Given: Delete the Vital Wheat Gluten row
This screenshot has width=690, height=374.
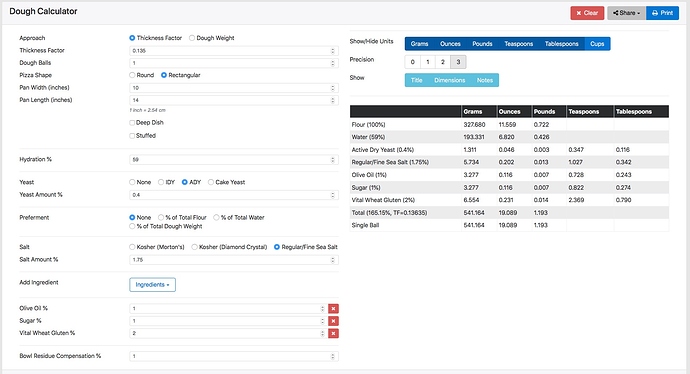Looking at the screenshot, I should click(x=333, y=334).
